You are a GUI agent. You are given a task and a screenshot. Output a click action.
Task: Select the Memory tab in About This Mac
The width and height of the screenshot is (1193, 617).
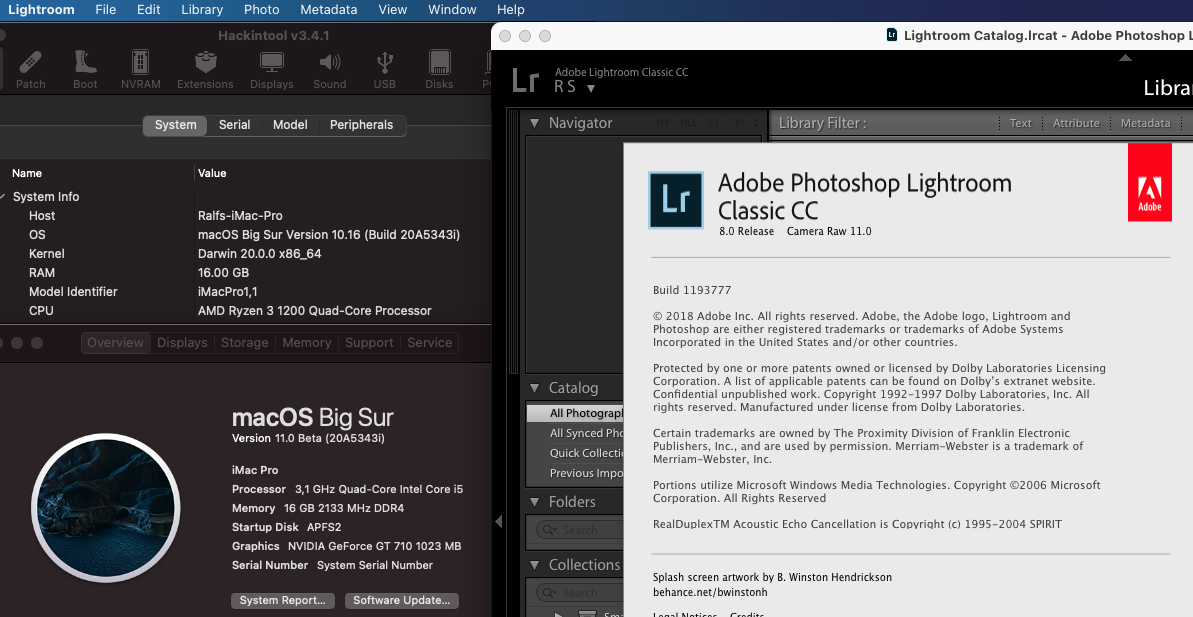click(307, 342)
